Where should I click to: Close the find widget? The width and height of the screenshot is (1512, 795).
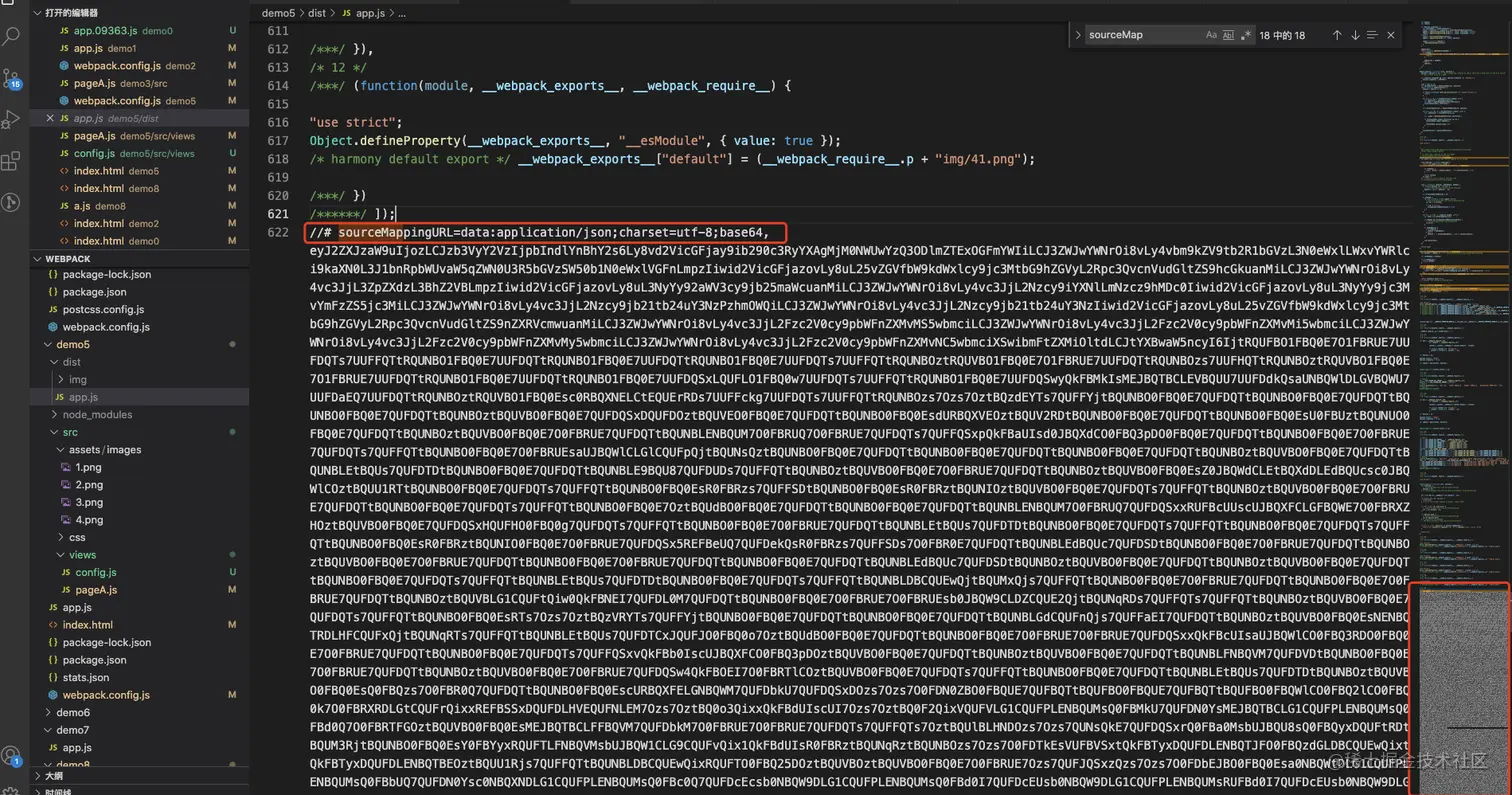click(1391, 35)
